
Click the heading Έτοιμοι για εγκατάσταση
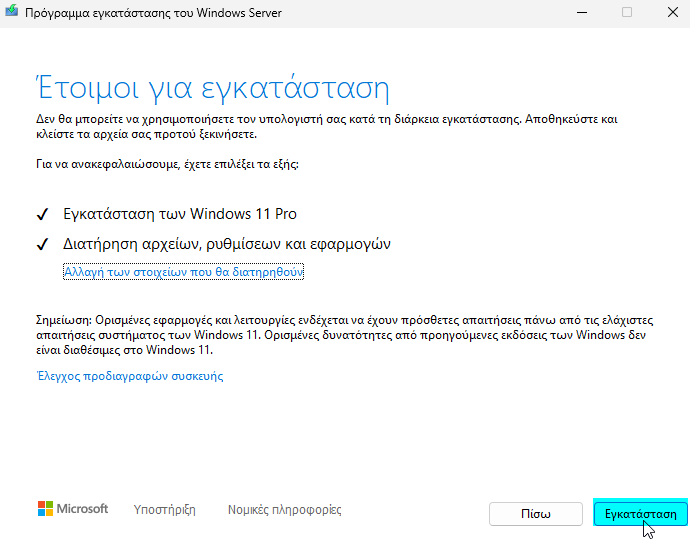pos(213,88)
